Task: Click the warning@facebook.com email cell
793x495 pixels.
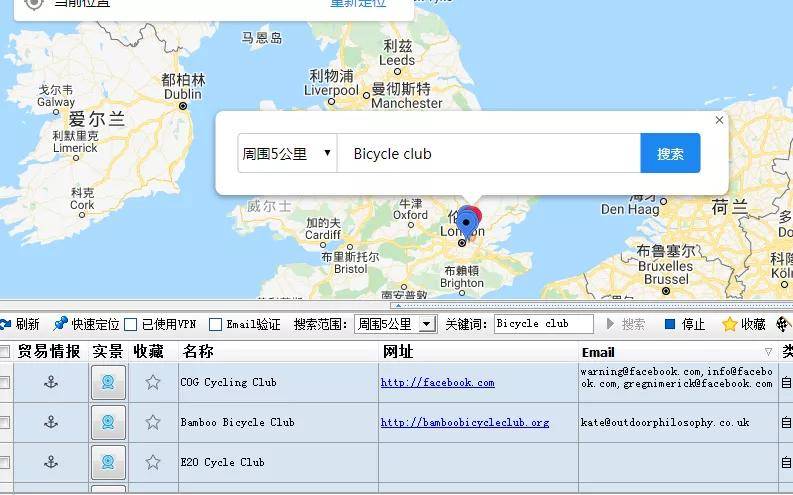Action: (x=678, y=383)
